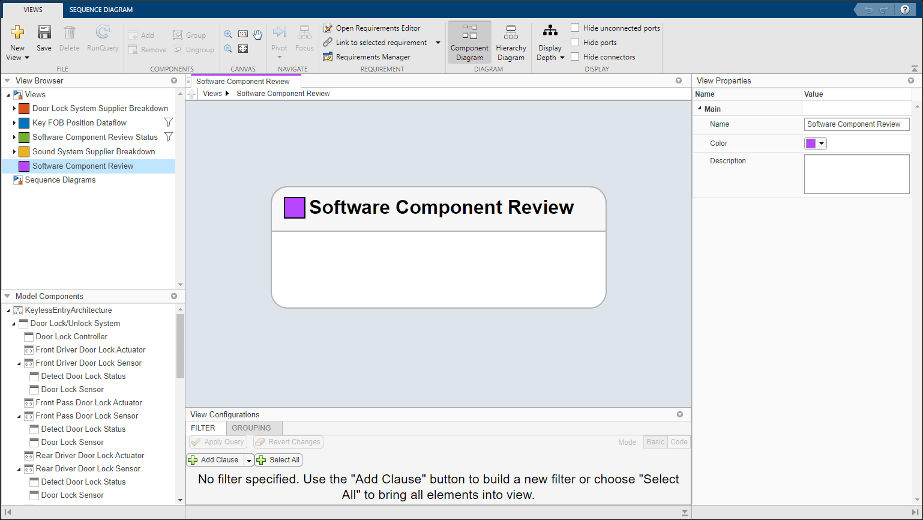Switch to SEQUENCE DIAGRAM ribbon tab
923x520 pixels.
coord(101,9)
